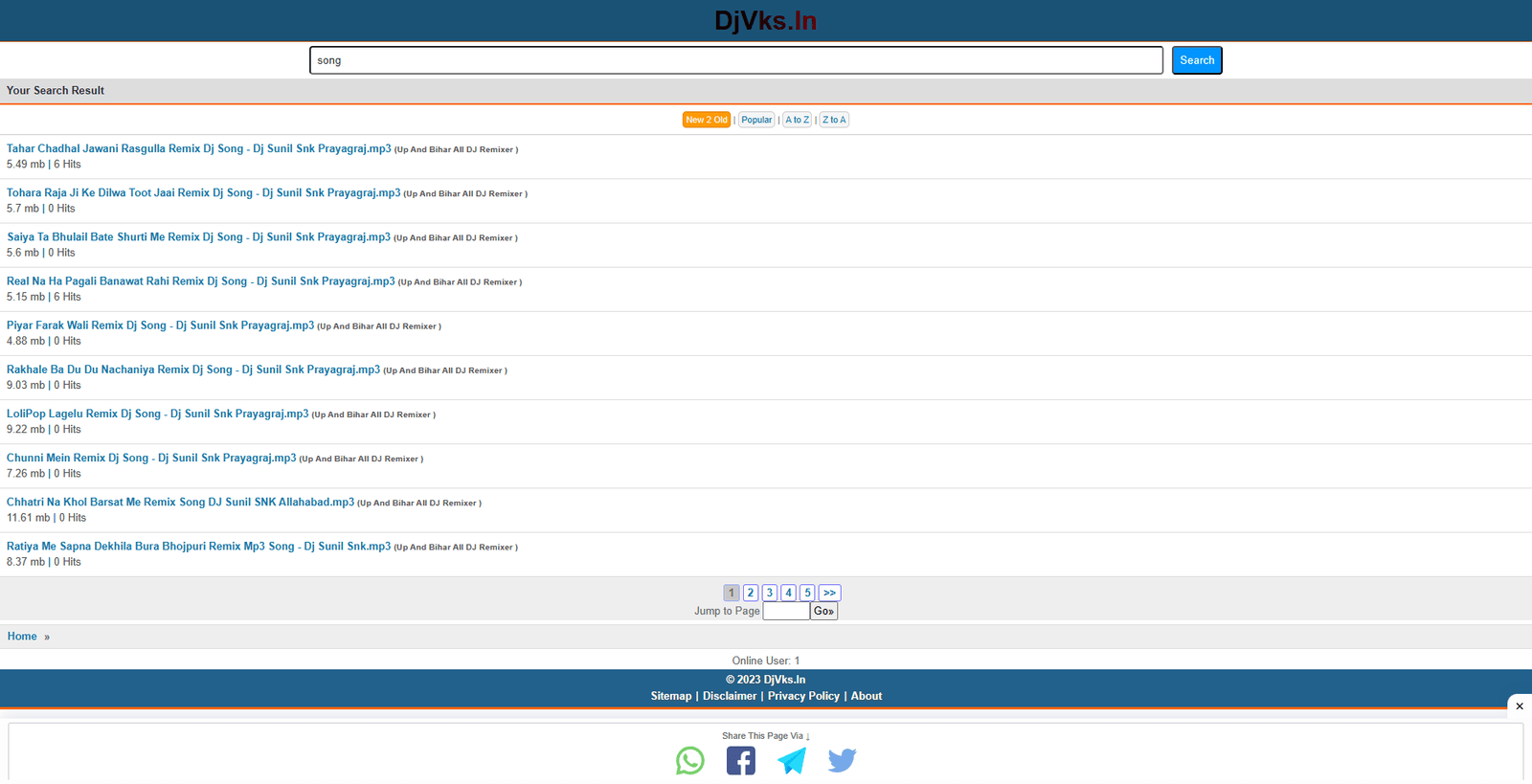The width and height of the screenshot is (1532, 784).
Task: Click the >> next pages button
Action: tap(830, 593)
